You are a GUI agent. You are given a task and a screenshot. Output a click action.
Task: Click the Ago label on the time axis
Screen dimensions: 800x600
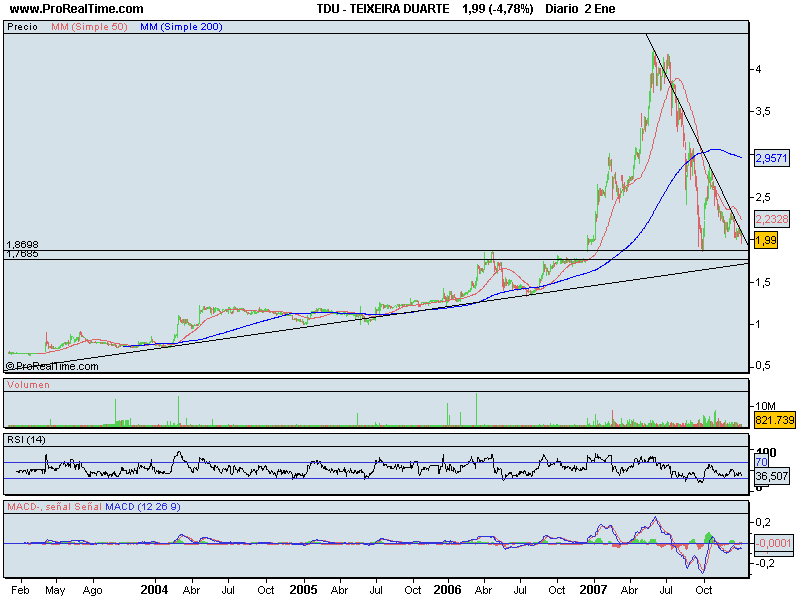[x=92, y=590]
